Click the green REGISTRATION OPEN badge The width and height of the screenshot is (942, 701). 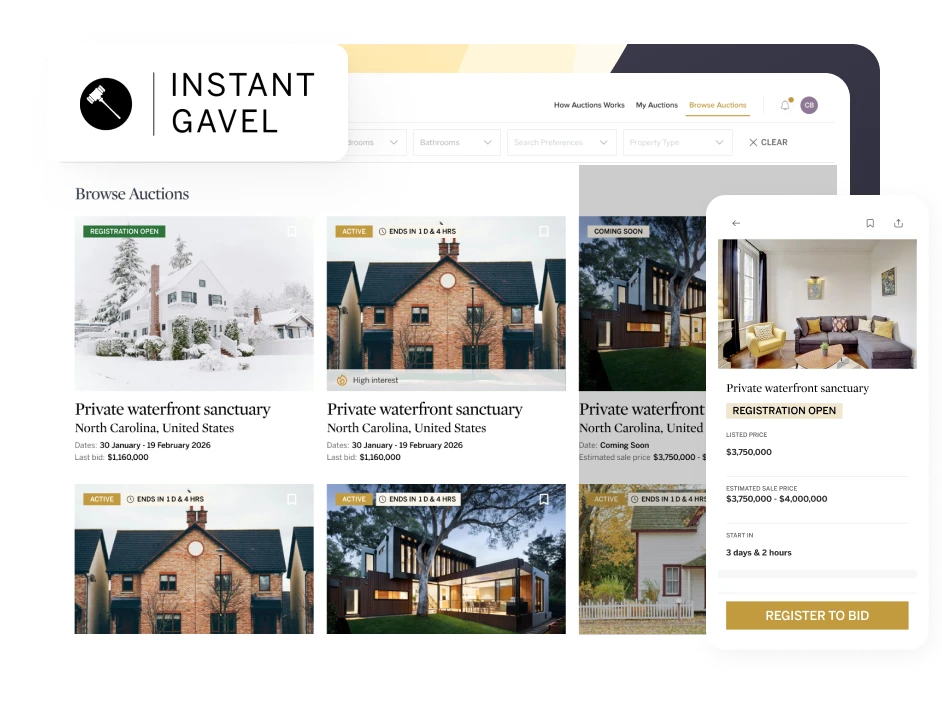point(124,231)
